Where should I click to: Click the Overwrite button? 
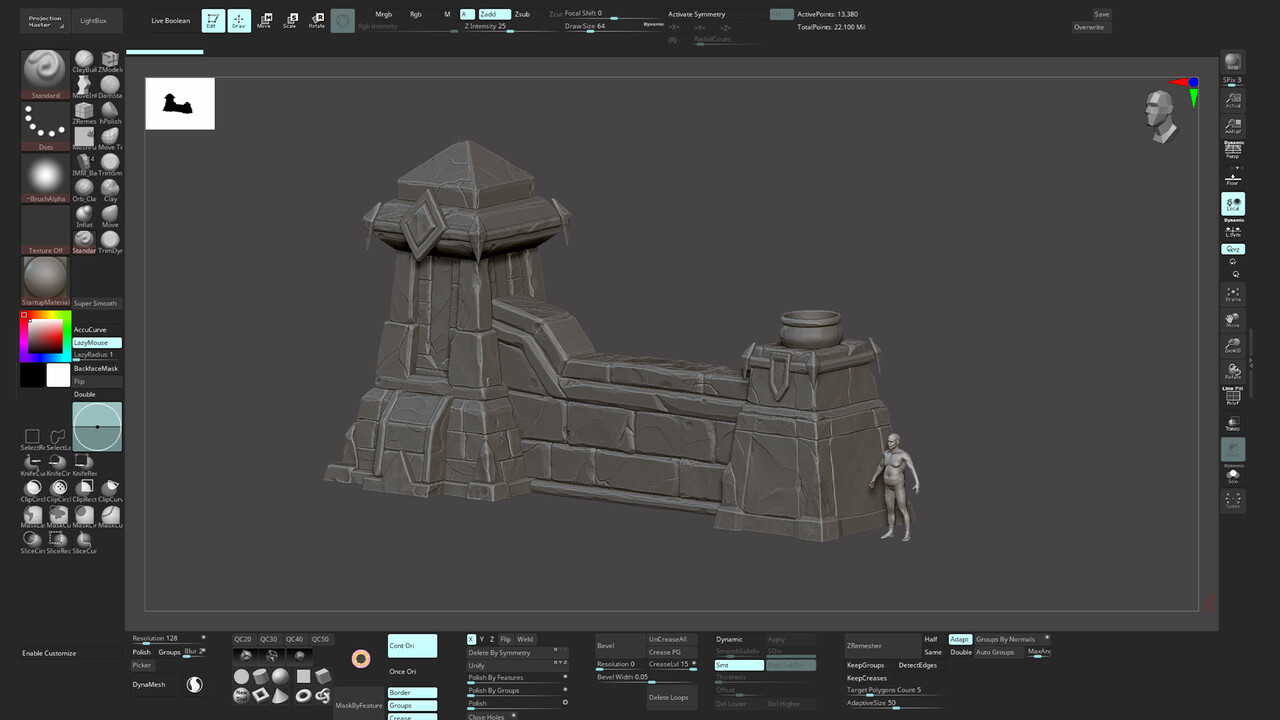point(1089,27)
